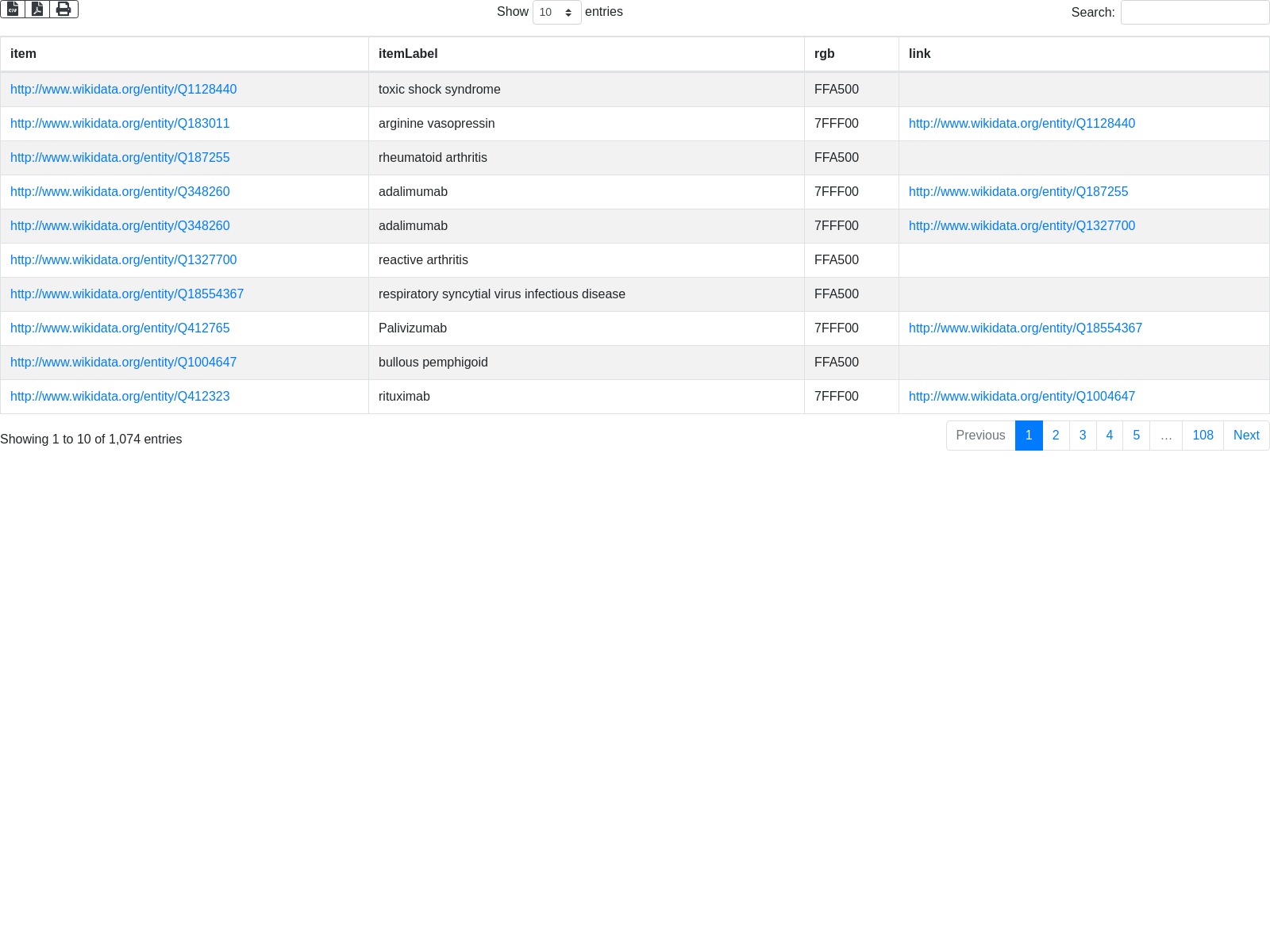Image resolution: width=1270 pixels, height=952 pixels.
Task: Sort table by itemLabel column header
Action: [408, 54]
